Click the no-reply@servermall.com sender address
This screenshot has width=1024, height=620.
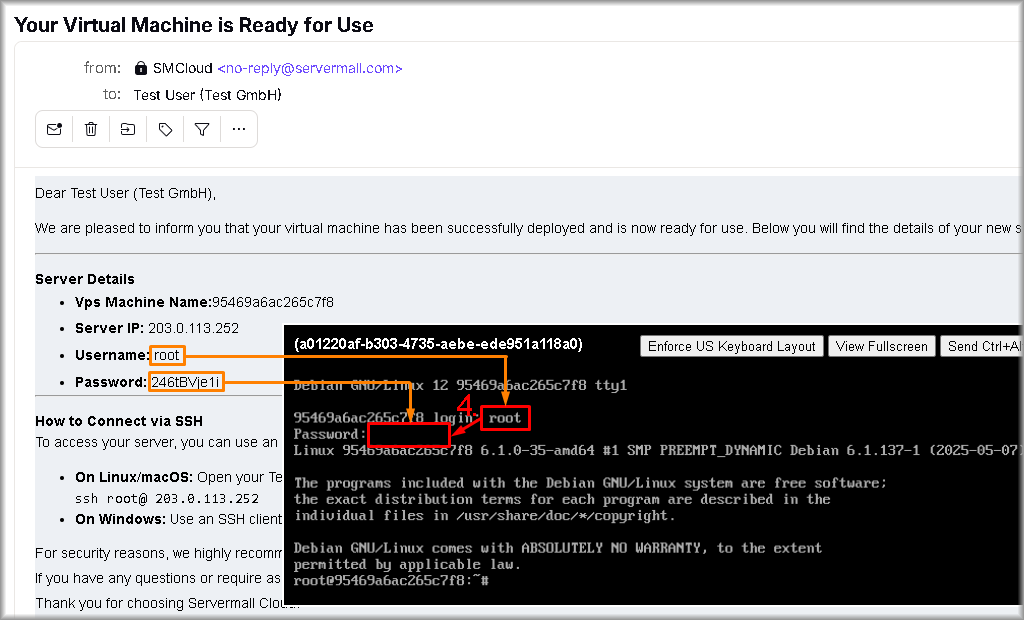click(310, 68)
